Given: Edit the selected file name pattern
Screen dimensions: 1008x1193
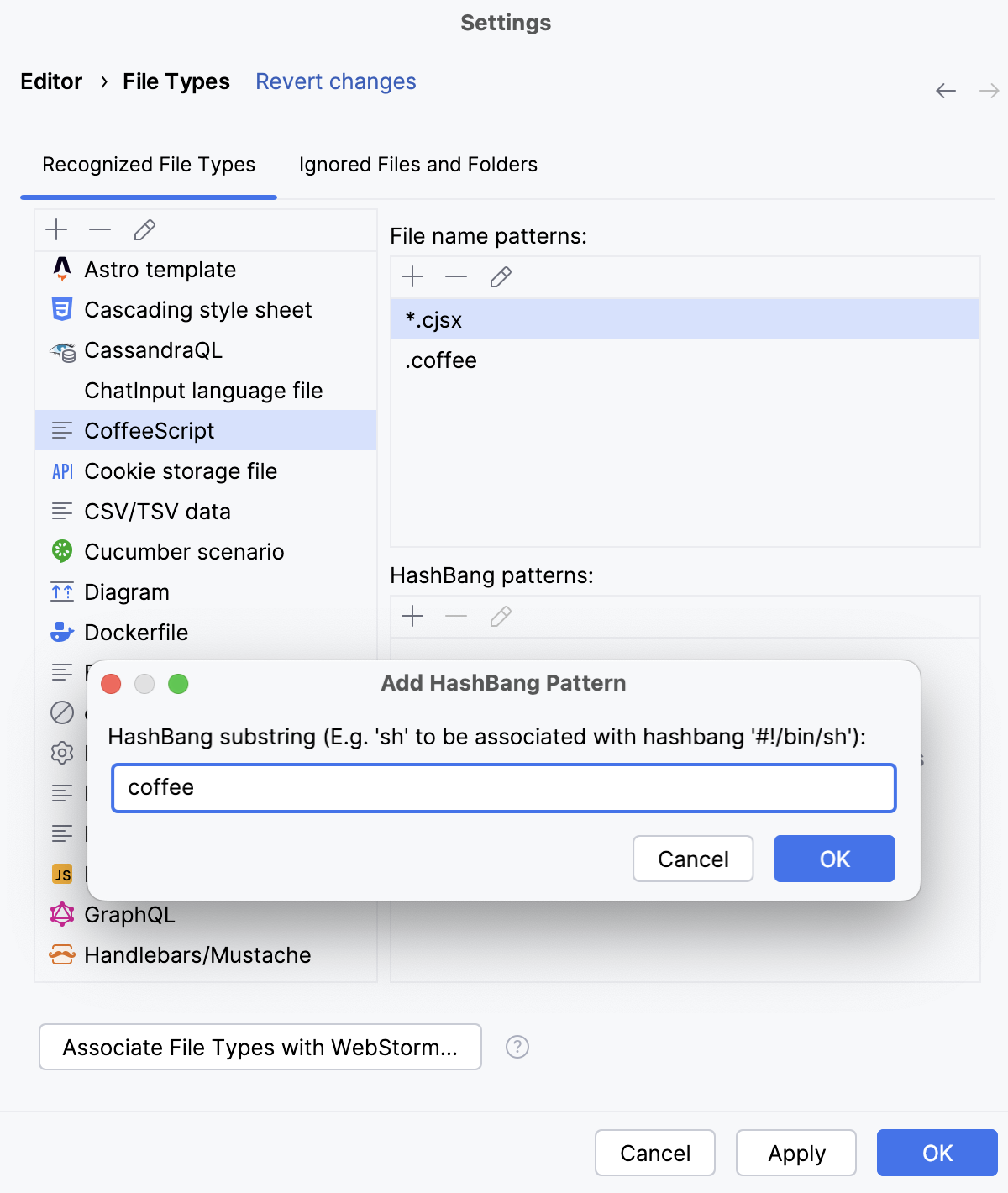Looking at the screenshot, I should 501,277.
